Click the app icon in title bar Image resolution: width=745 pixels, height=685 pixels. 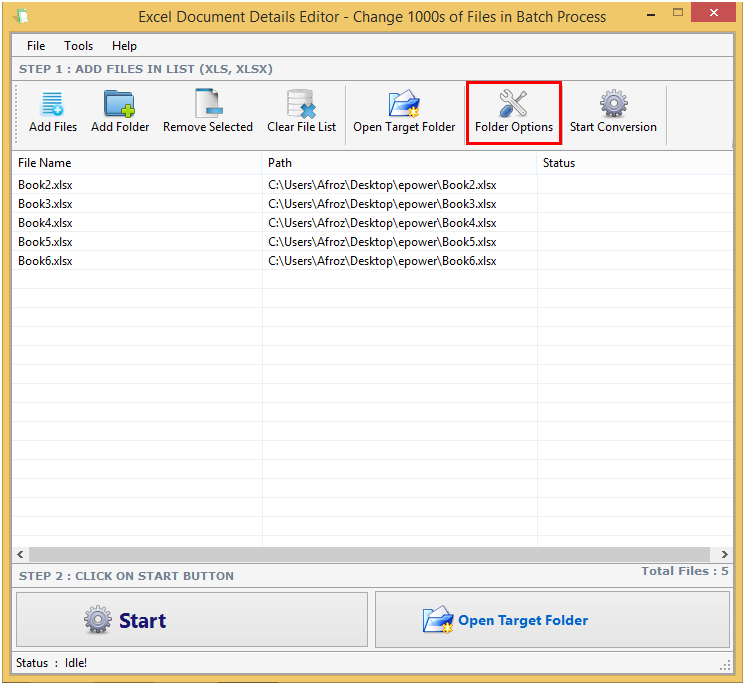[21, 16]
